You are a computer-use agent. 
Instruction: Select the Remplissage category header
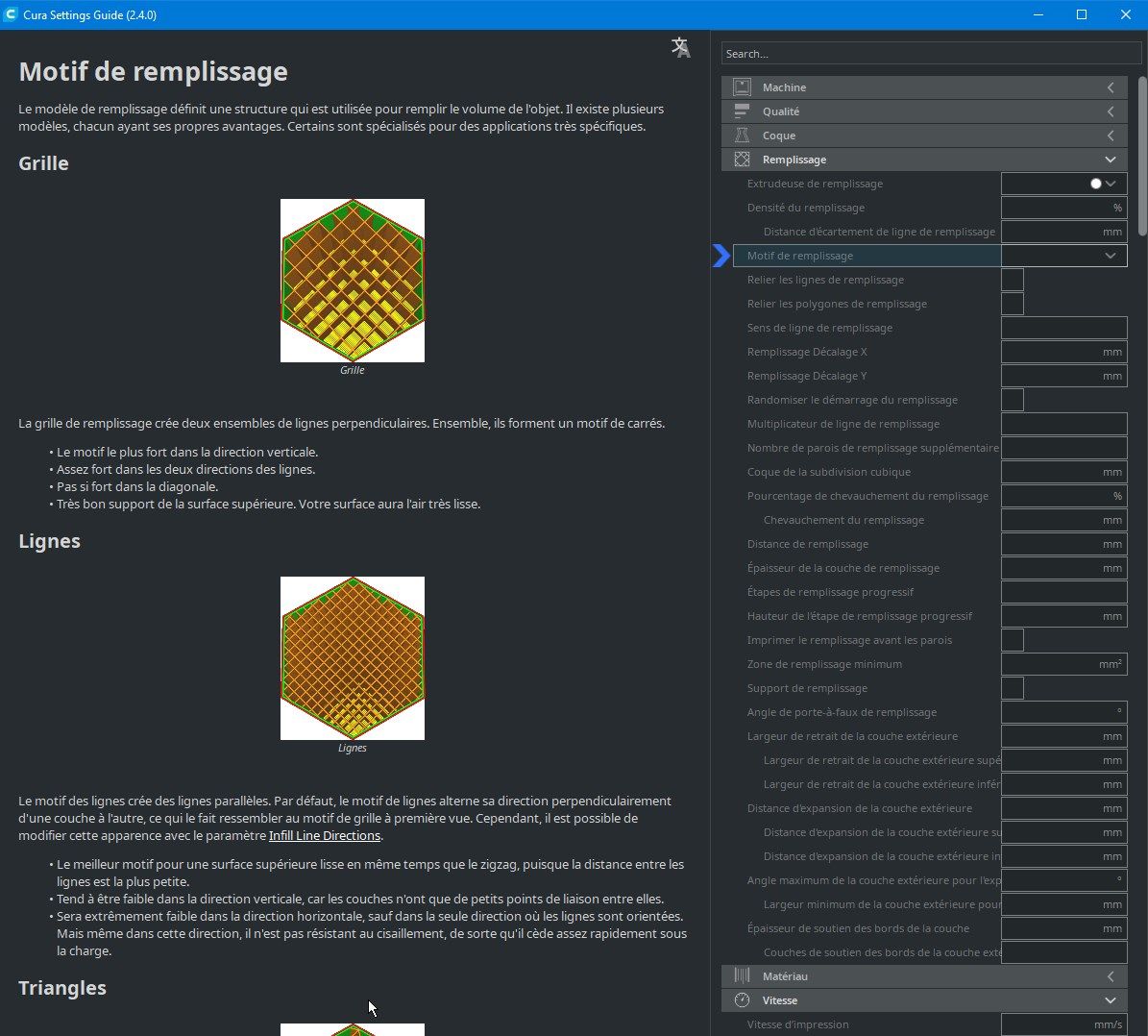pos(924,160)
